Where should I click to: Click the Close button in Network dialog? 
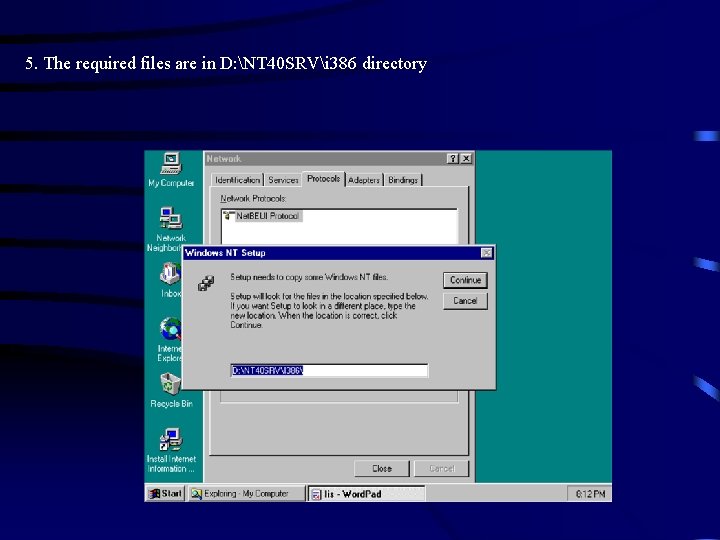coord(382,468)
